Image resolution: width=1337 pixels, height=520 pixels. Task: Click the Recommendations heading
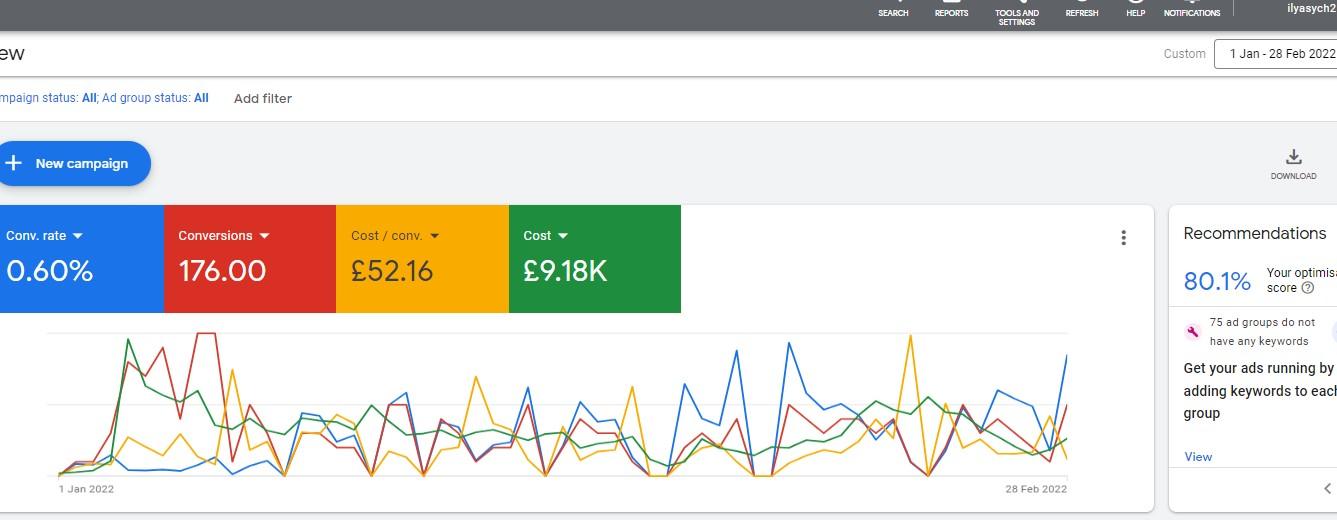[1255, 233]
